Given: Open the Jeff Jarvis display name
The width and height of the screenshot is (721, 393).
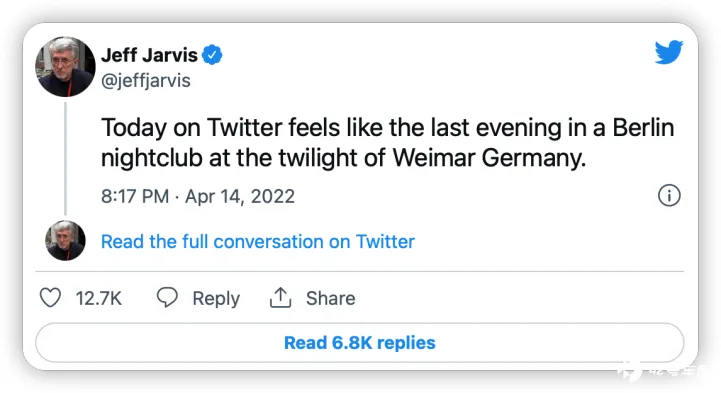Looking at the screenshot, I should [x=149, y=55].
